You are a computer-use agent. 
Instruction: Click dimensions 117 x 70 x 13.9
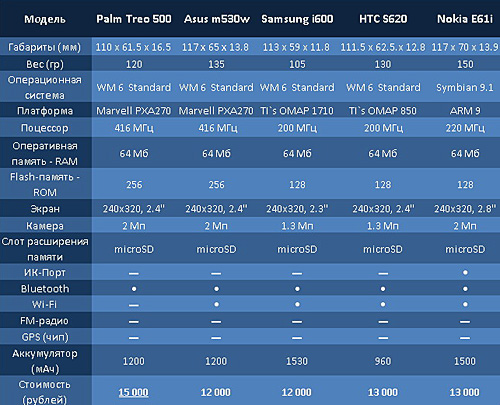point(465,47)
